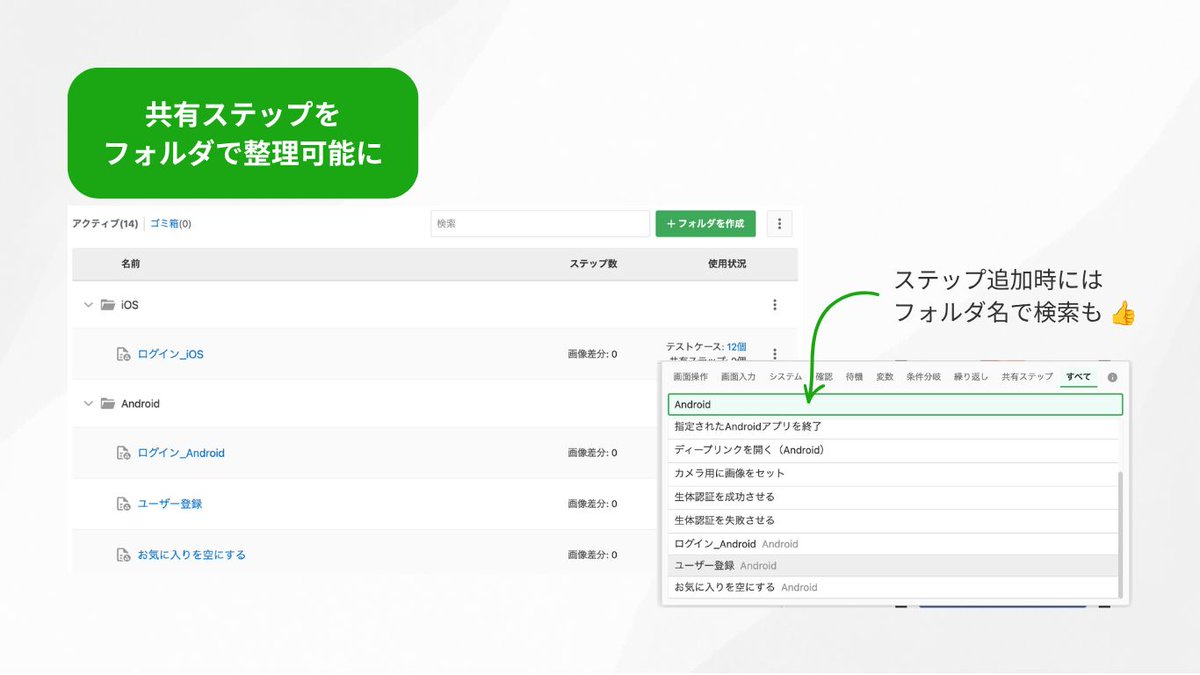The width and height of the screenshot is (1200, 675).
Task: Switch to the 確認 tab
Action: pos(824,377)
